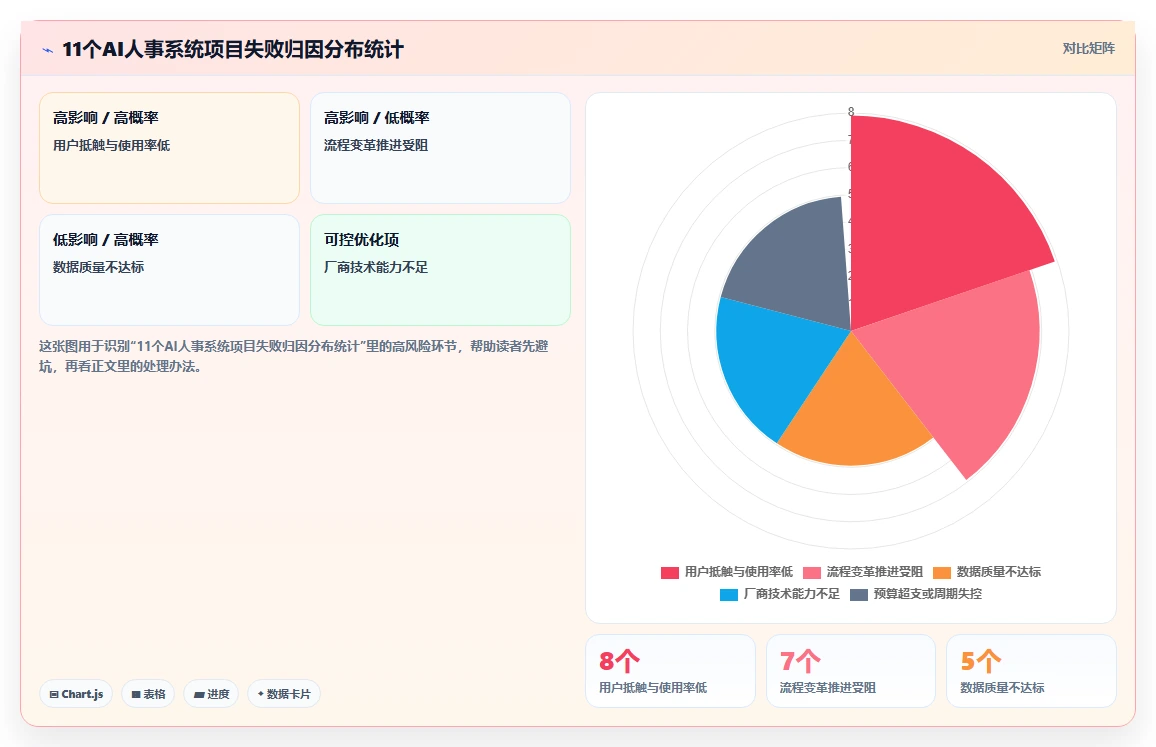
Task: Click the 预算超支或周期失控 legend label text
Action: (927, 594)
